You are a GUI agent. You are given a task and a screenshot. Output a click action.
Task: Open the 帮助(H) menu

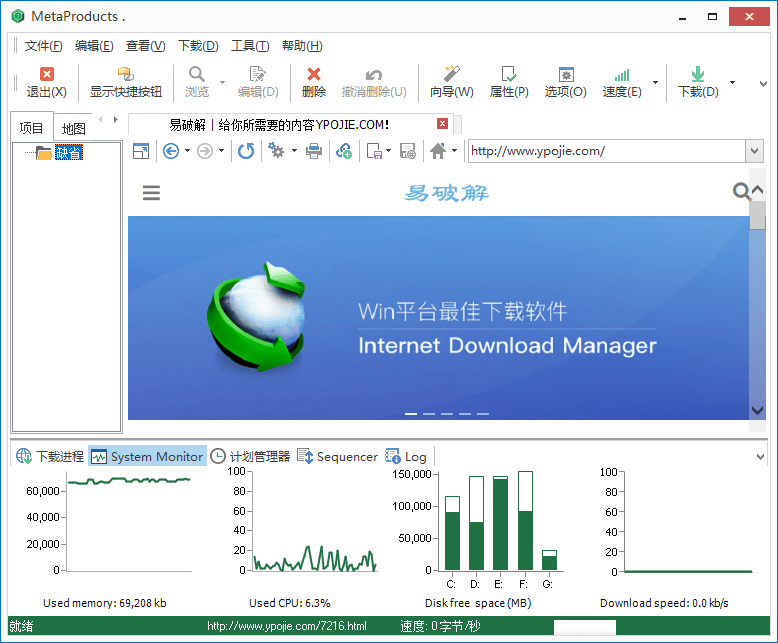(x=302, y=46)
